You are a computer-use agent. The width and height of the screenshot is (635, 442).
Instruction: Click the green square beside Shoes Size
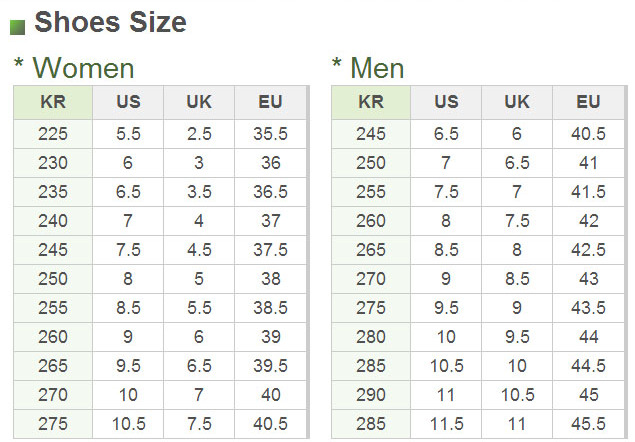tap(18, 26)
